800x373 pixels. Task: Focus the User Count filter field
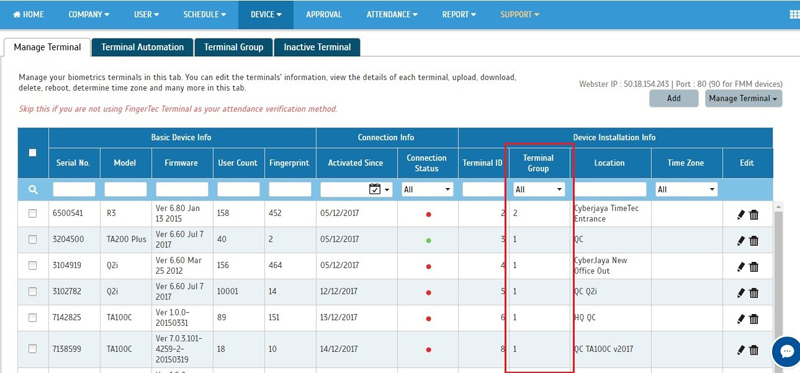pyautogui.click(x=238, y=189)
